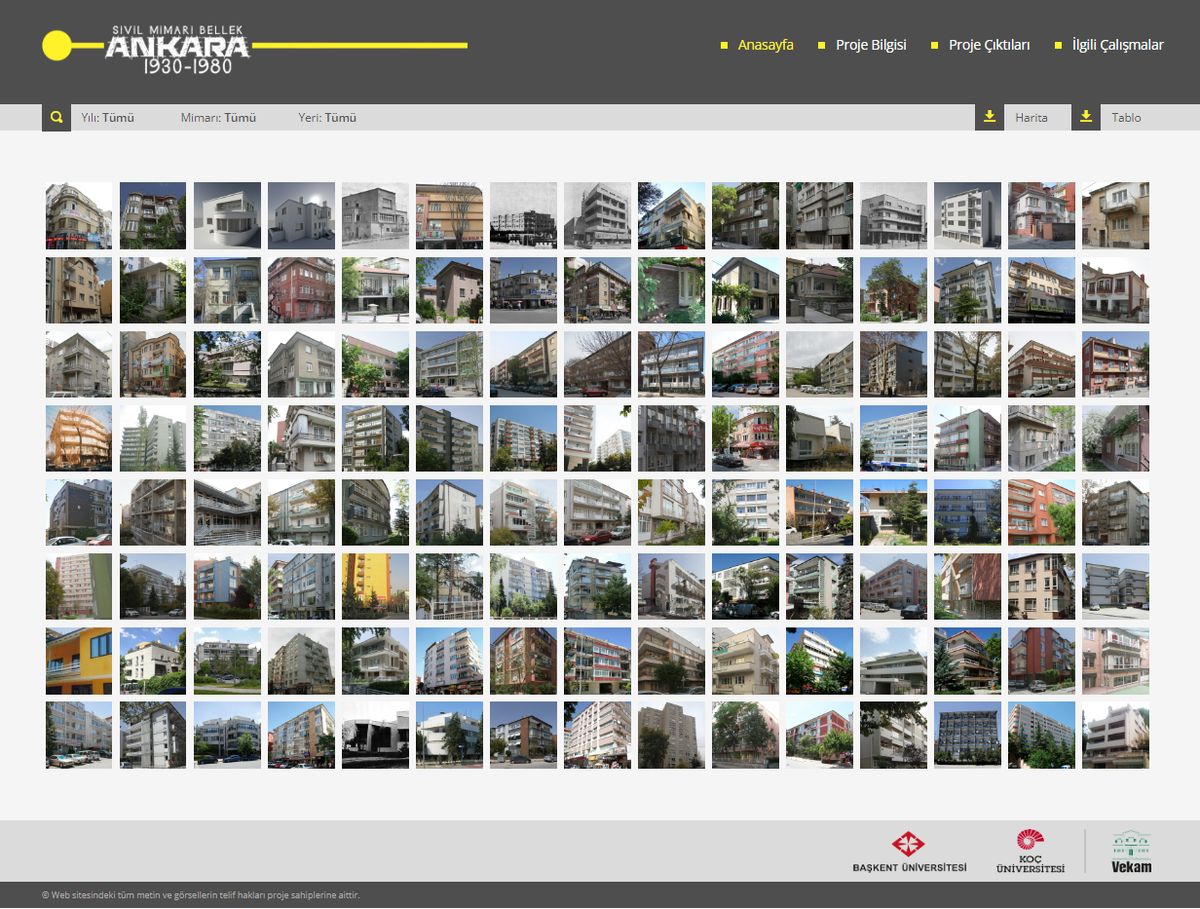The width and height of the screenshot is (1200, 909).
Task: Click the download icon beside Harita
Action: pyautogui.click(x=989, y=118)
